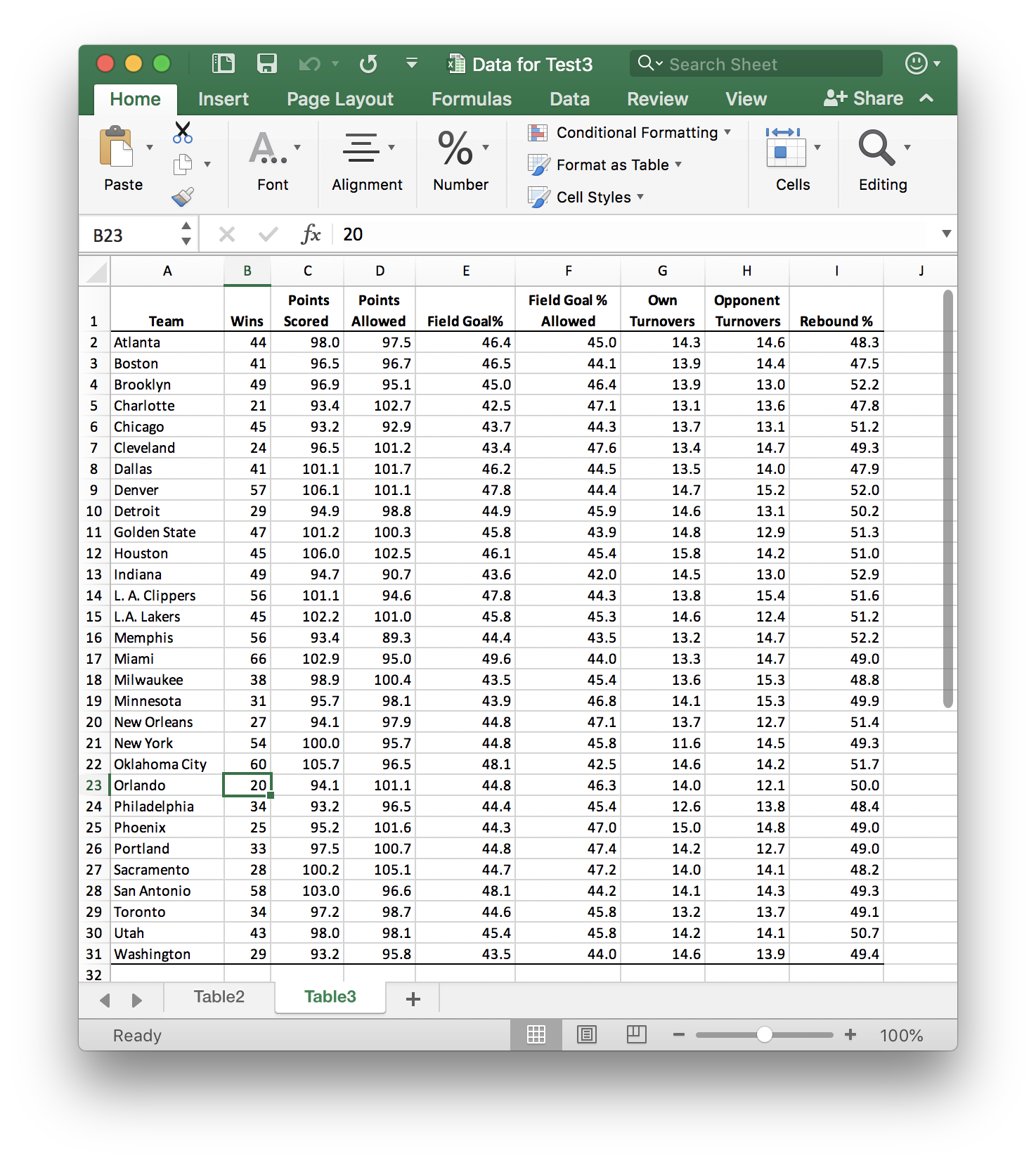
Task: Add a new sheet with plus button
Action: pyautogui.click(x=413, y=999)
